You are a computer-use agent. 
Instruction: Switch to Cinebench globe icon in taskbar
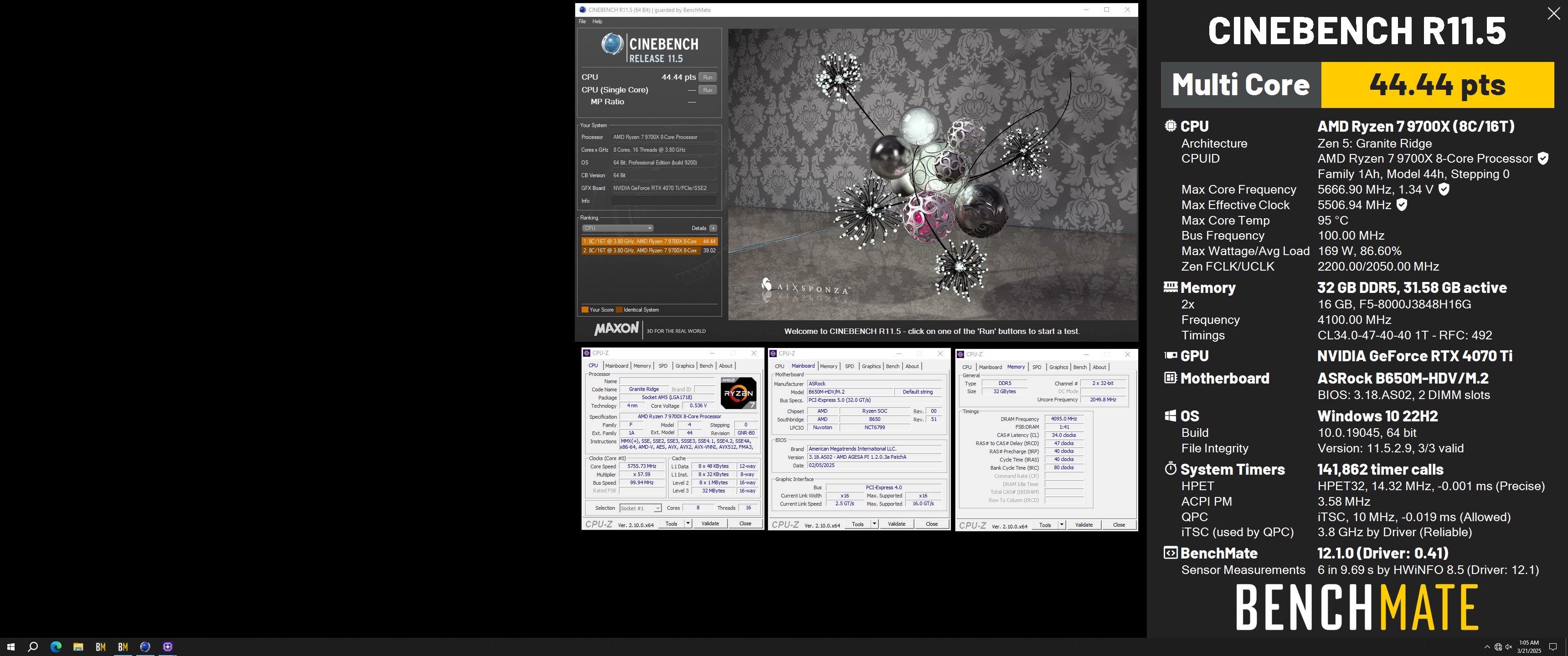[145, 647]
